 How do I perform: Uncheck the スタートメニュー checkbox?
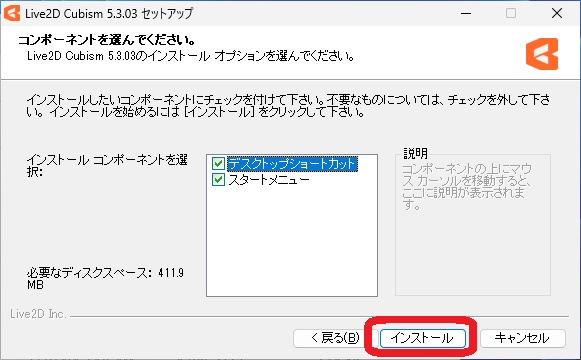click(x=218, y=180)
